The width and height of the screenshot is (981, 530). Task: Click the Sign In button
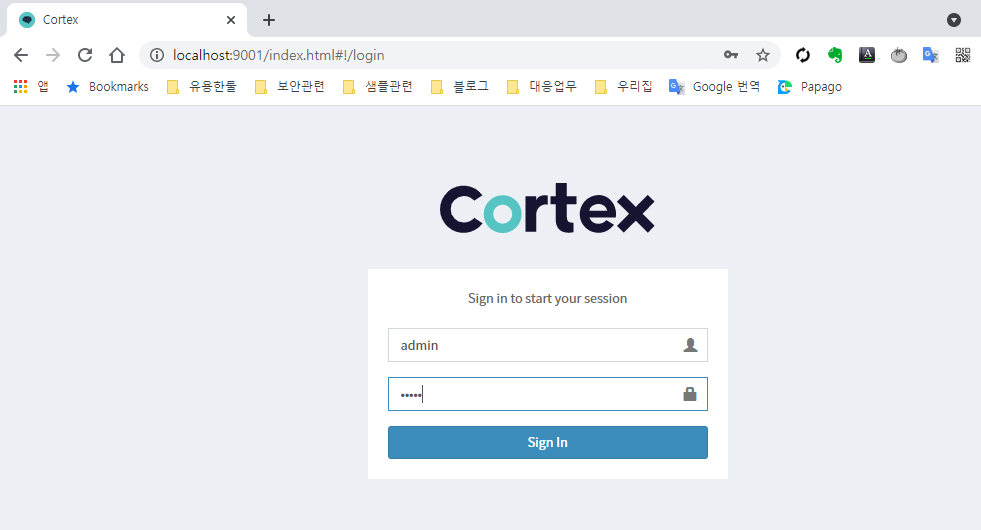[547, 442]
